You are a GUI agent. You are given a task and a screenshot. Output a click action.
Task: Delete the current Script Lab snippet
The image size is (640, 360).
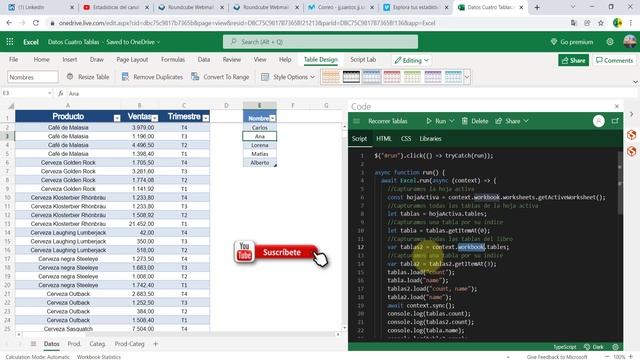[x=475, y=121]
